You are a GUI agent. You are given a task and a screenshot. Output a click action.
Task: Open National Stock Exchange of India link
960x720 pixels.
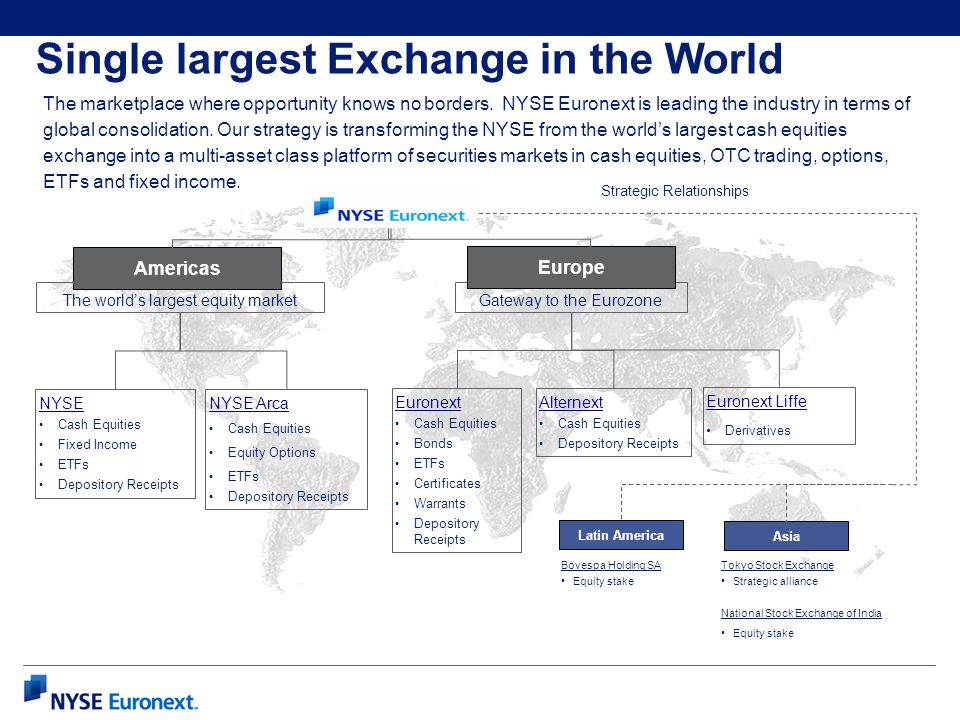coord(801,613)
